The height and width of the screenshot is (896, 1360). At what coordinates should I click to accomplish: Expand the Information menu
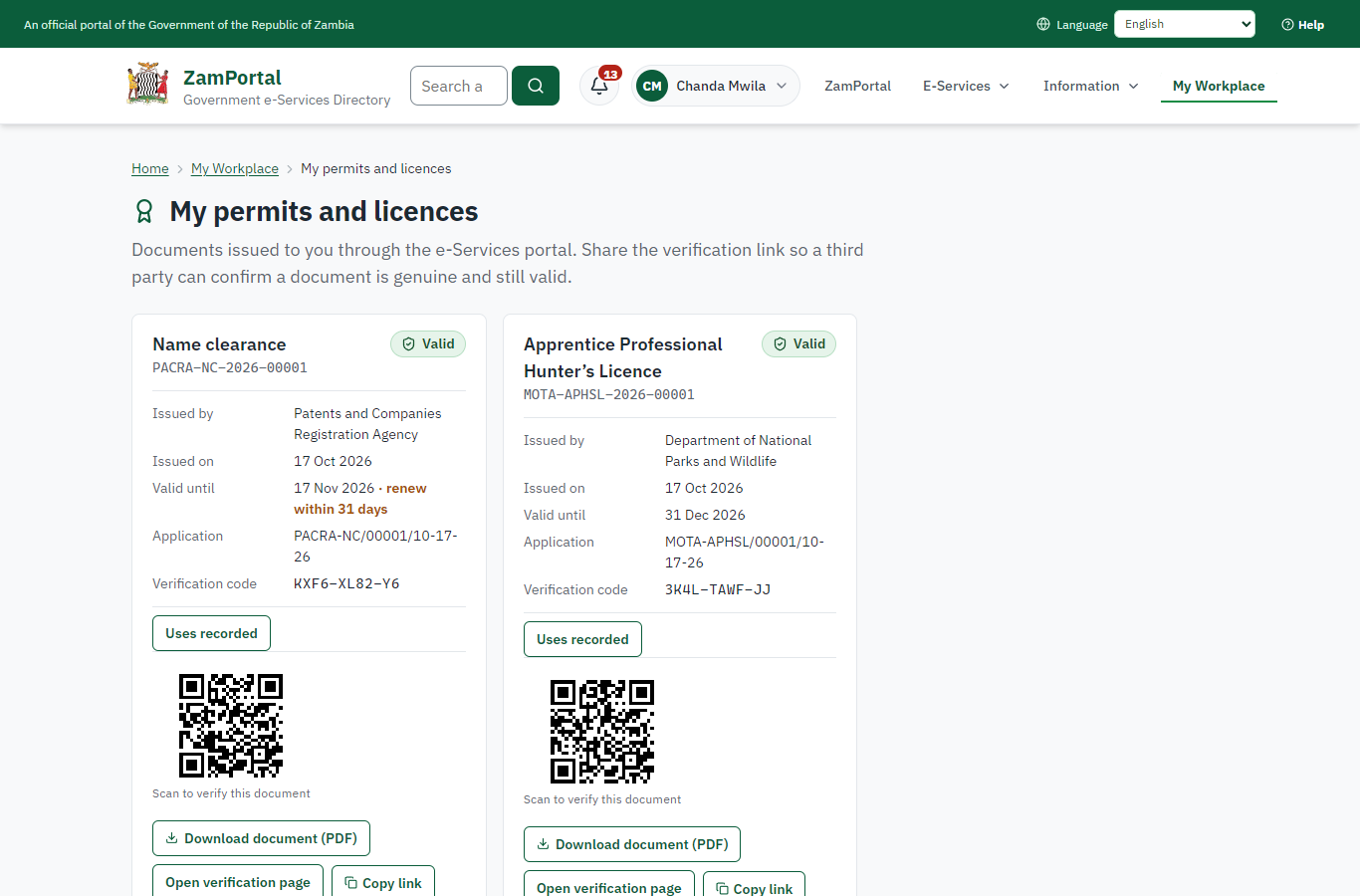[1090, 86]
